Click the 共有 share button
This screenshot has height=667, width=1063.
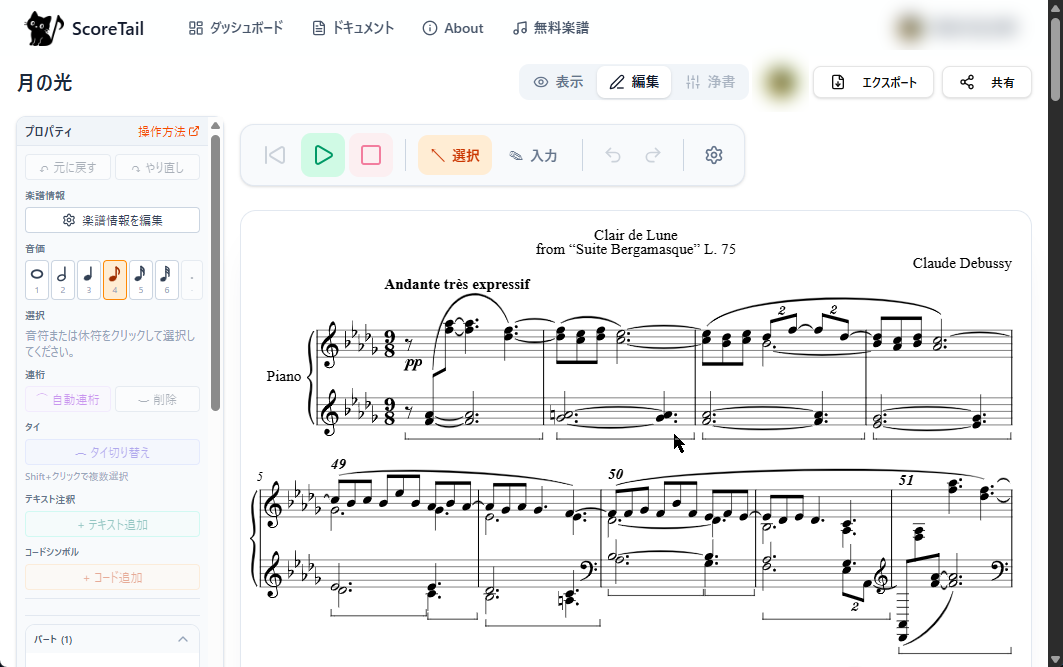point(987,82)
